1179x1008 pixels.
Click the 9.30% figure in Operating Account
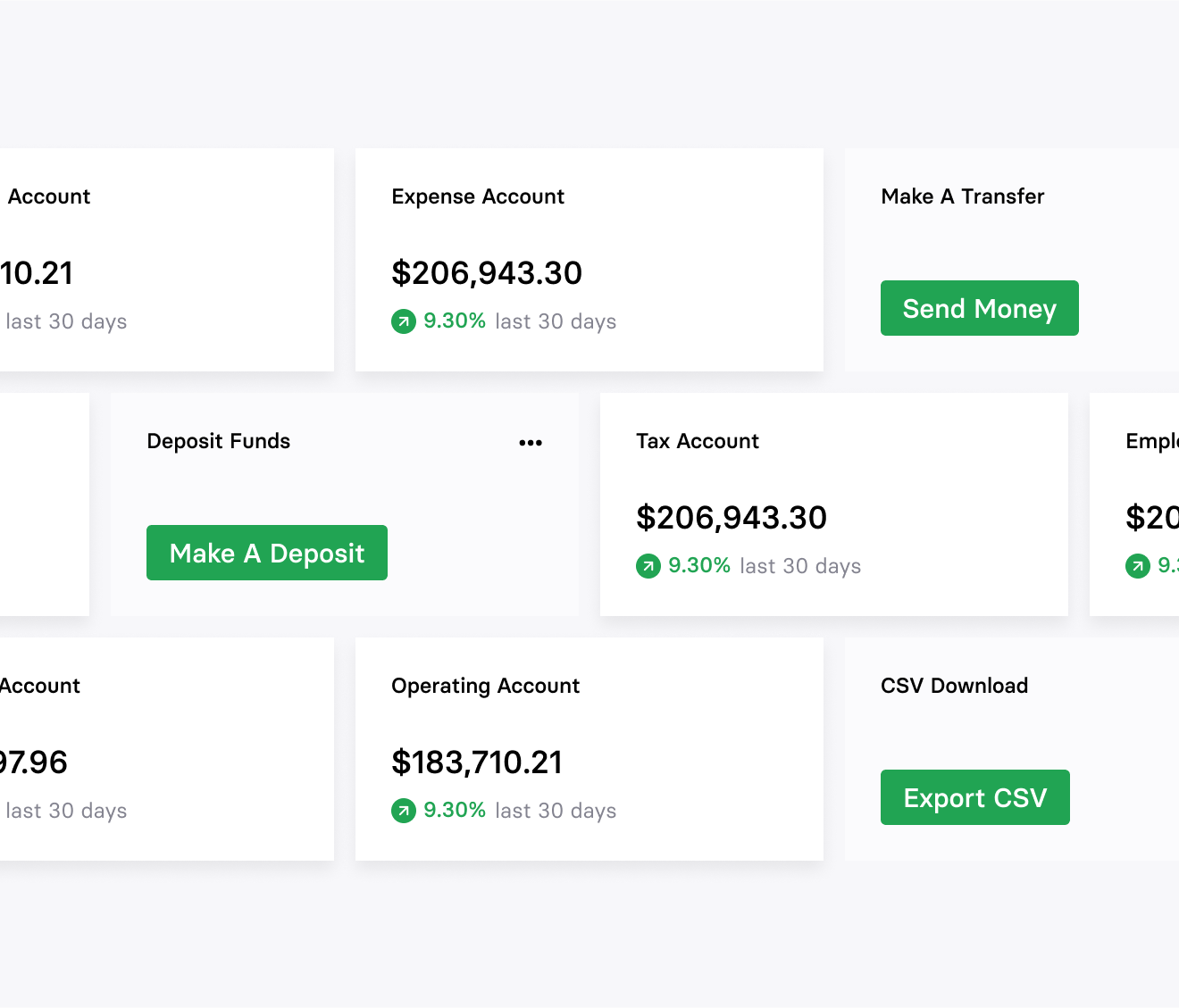[455, 811]
